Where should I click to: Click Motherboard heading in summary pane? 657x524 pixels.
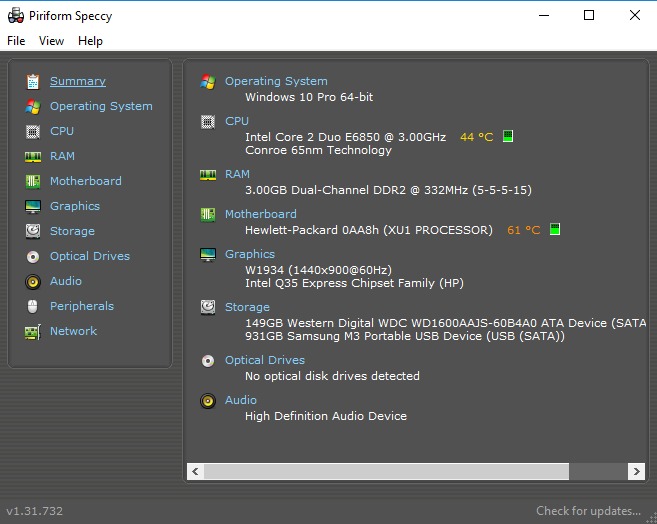coord(261,214)
